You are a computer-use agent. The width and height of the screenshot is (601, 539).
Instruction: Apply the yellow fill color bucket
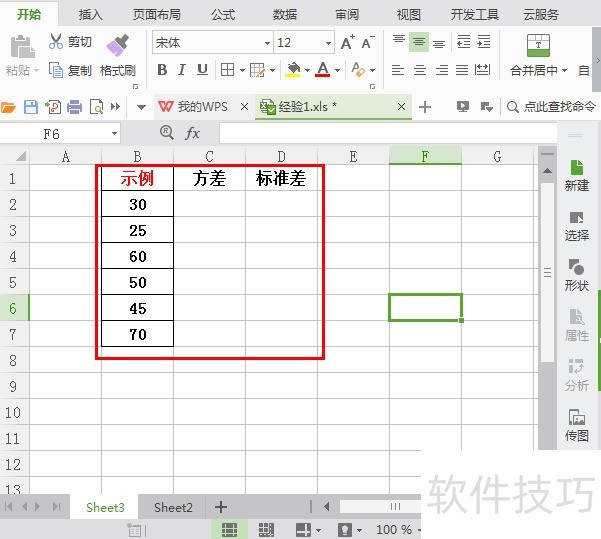coord(293,70)
